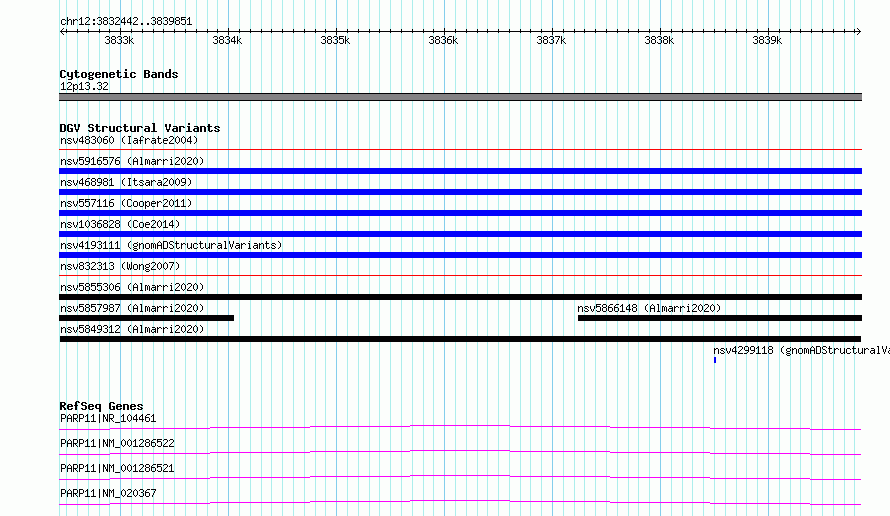This screenshot has width=890, height=516.
Task: Click the short nsv5857987 black bar
Action: pos(146,318)
